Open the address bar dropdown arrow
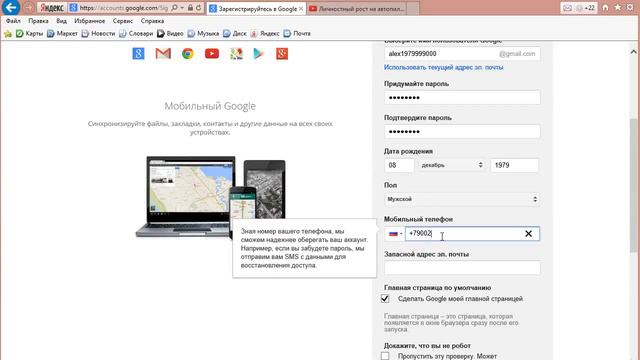The height and width of the screenshot is (360, 640). coord(182,8)
